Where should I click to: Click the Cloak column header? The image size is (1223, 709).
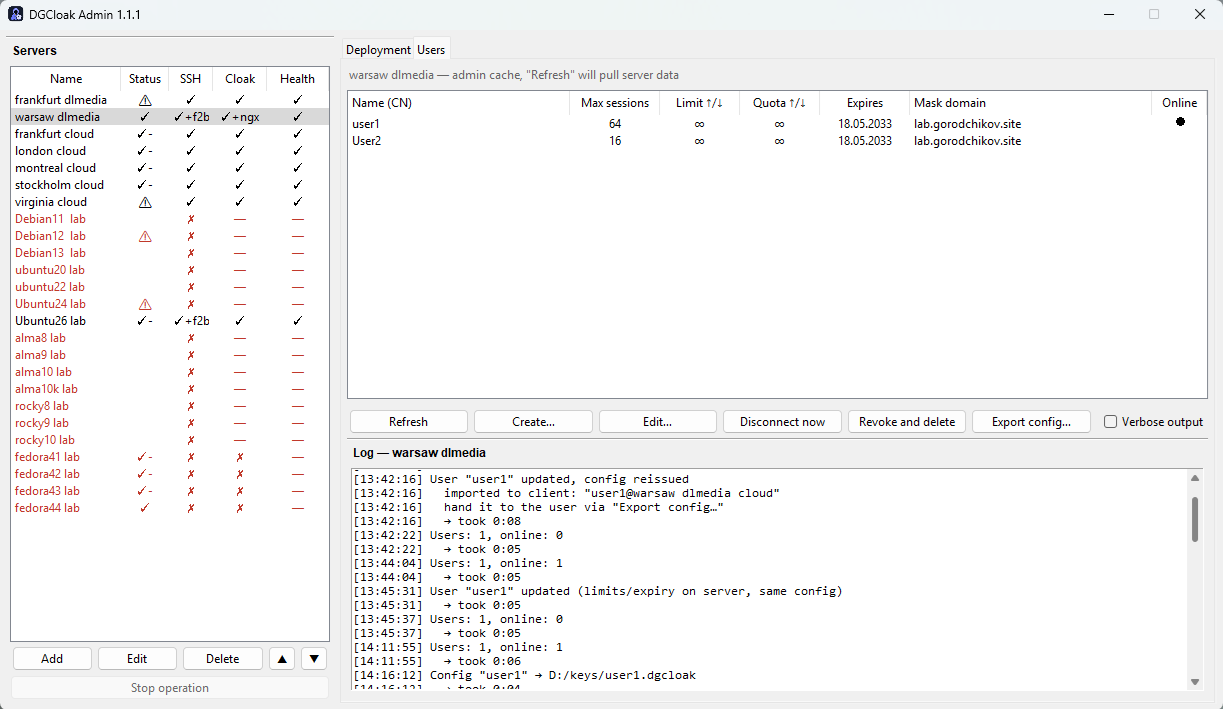coord(240,79)
